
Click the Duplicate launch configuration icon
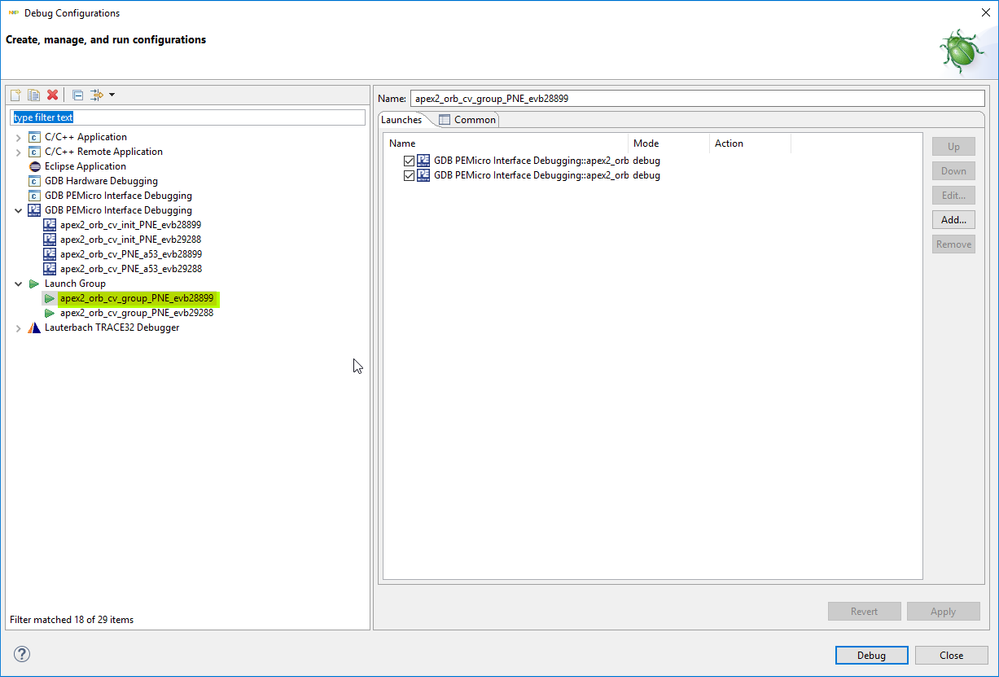coord(34,95)
